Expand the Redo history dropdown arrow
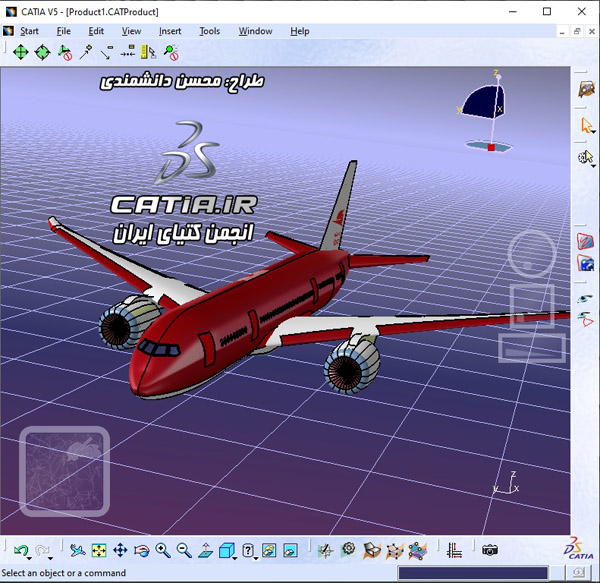The width and height of the screenshot is (600, 583). point(51,559)
